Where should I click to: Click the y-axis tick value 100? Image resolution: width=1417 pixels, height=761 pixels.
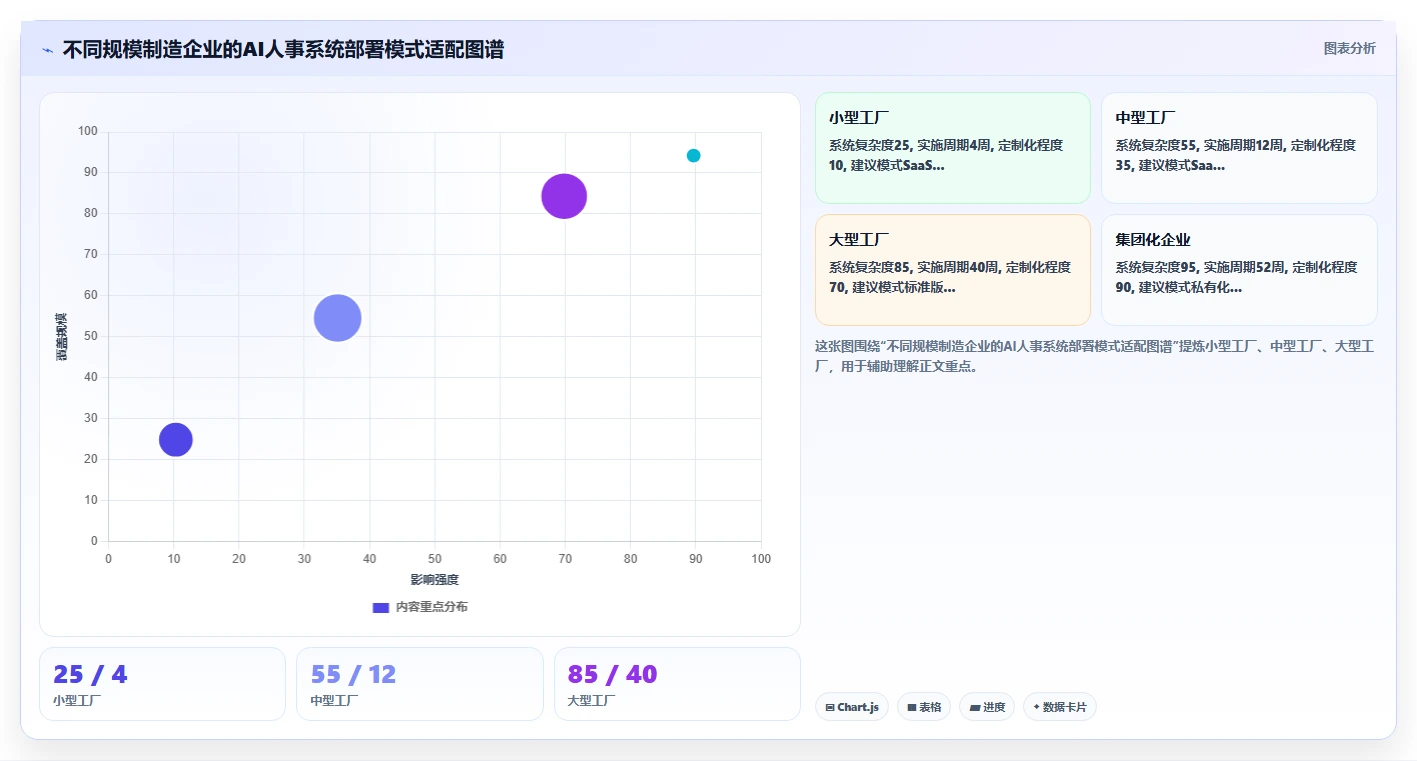coord(88,131)
